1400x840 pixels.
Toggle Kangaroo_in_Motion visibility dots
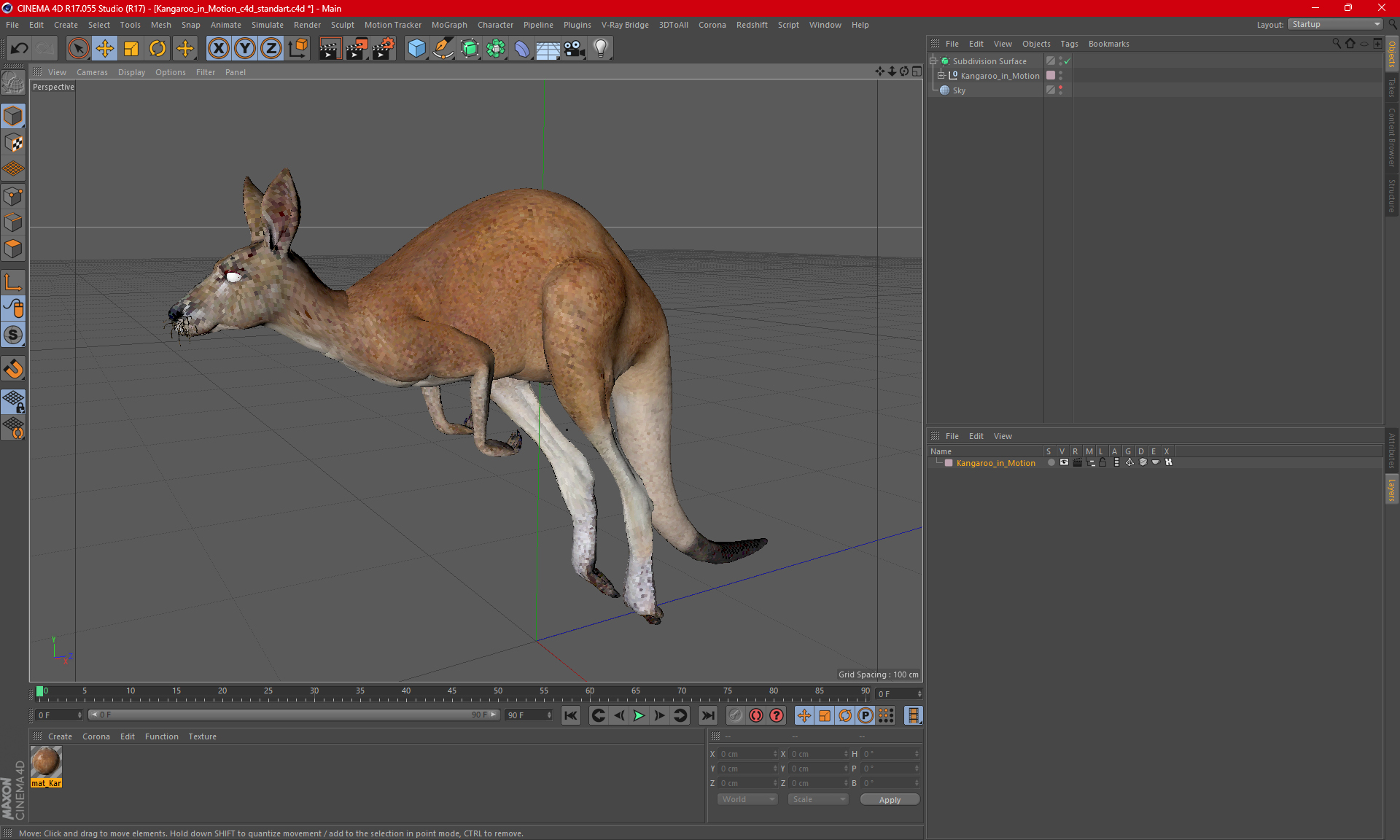(x=1060, y=76)
